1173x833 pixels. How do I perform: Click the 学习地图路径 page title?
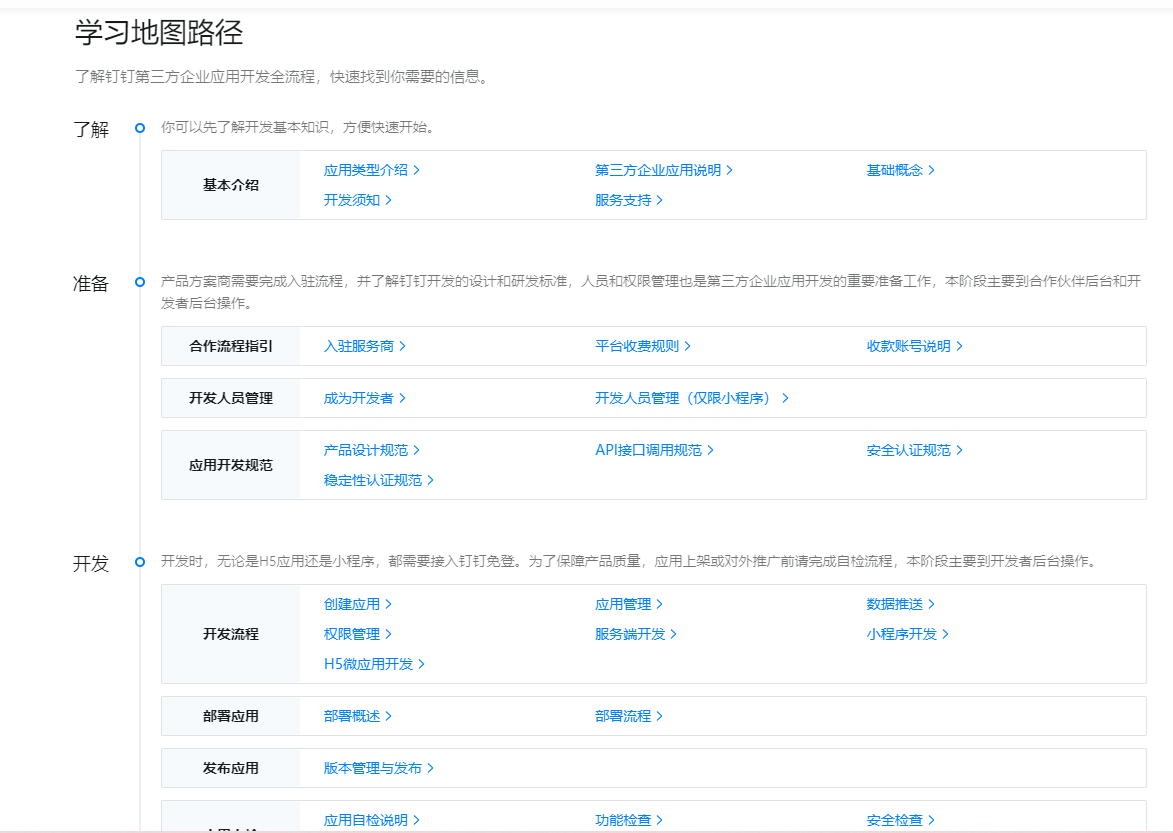click(159, 33)
